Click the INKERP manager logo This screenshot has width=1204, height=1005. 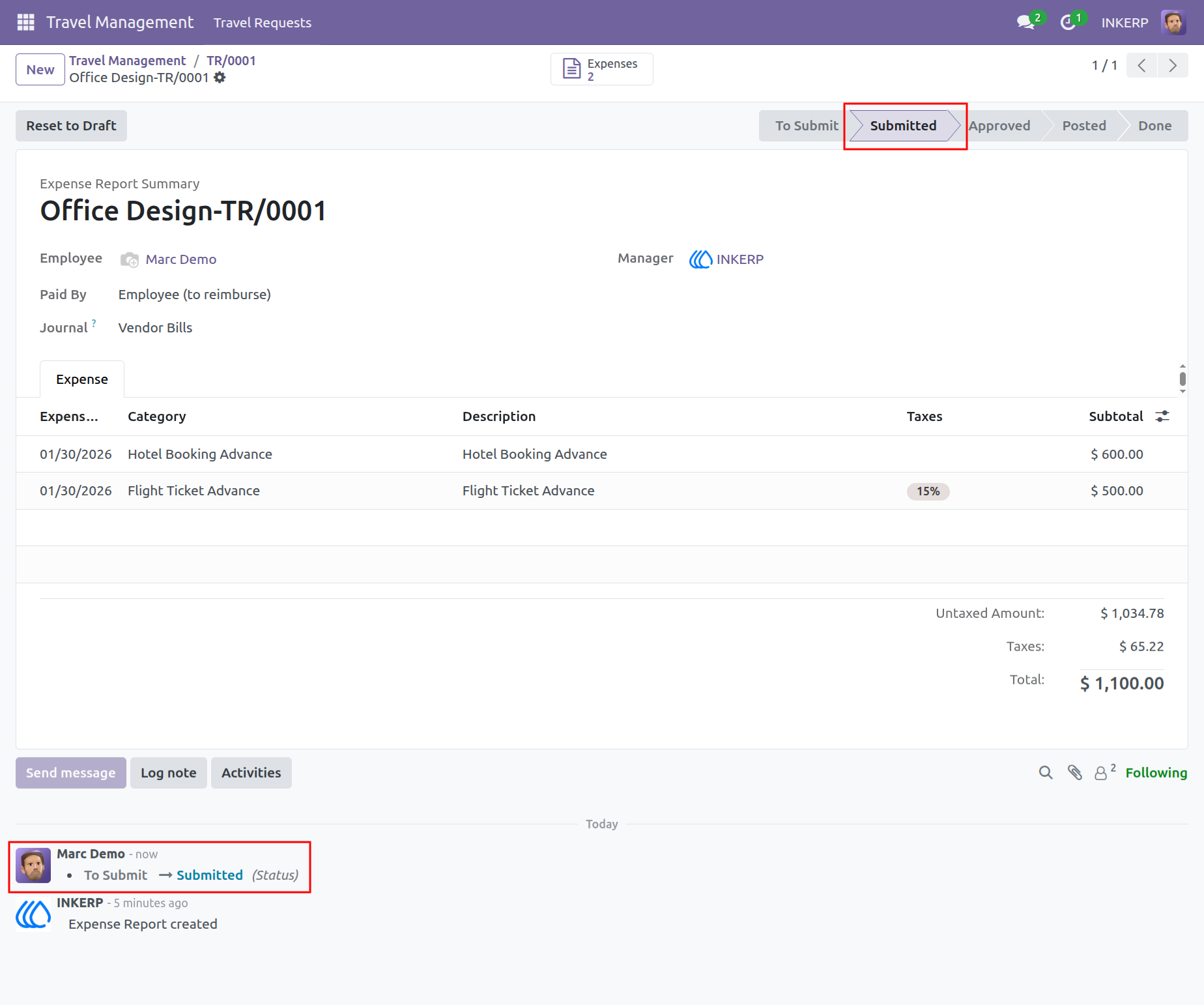(x=700, y=259)
